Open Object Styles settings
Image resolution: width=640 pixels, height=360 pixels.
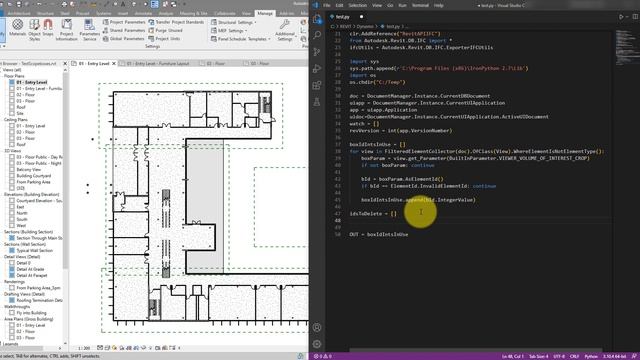tap(34, 30)
